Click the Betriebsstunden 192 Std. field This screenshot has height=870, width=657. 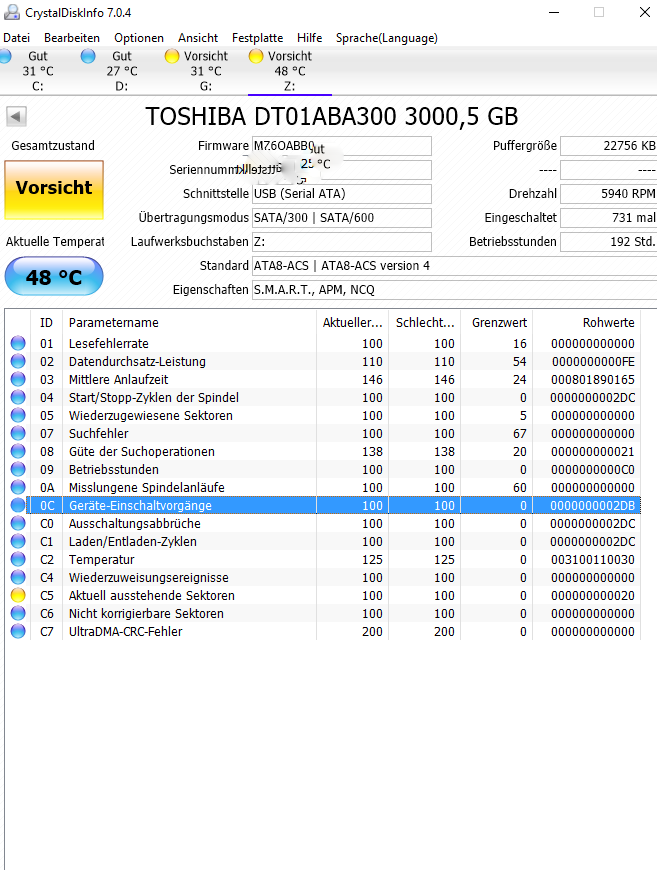click(609, 242)
